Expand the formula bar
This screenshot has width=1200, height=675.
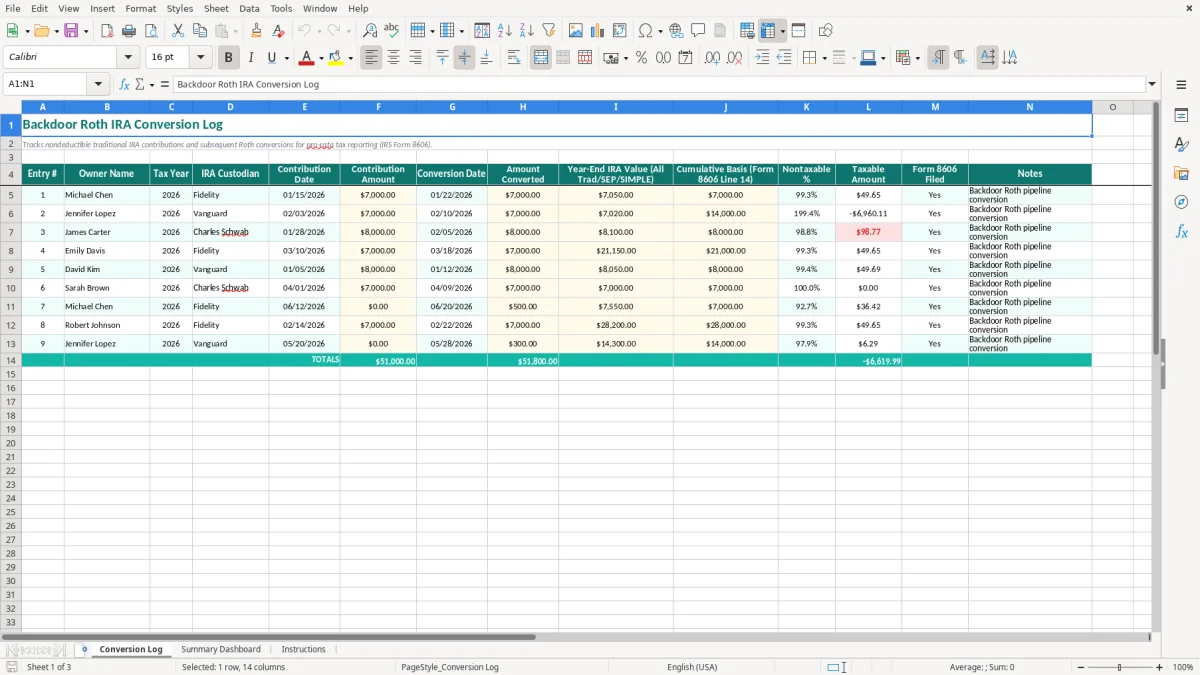[x=1152, y=85]
